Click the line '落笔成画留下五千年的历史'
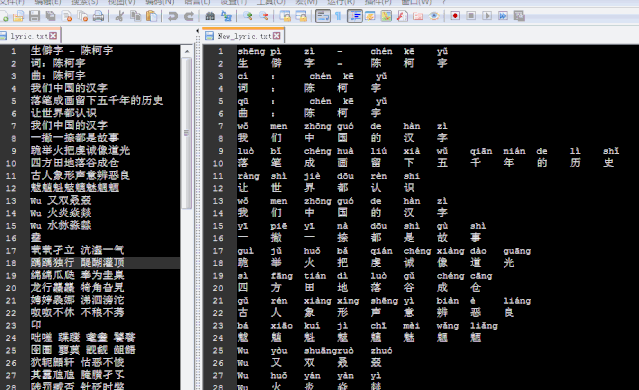 click(x=97, y=100)
